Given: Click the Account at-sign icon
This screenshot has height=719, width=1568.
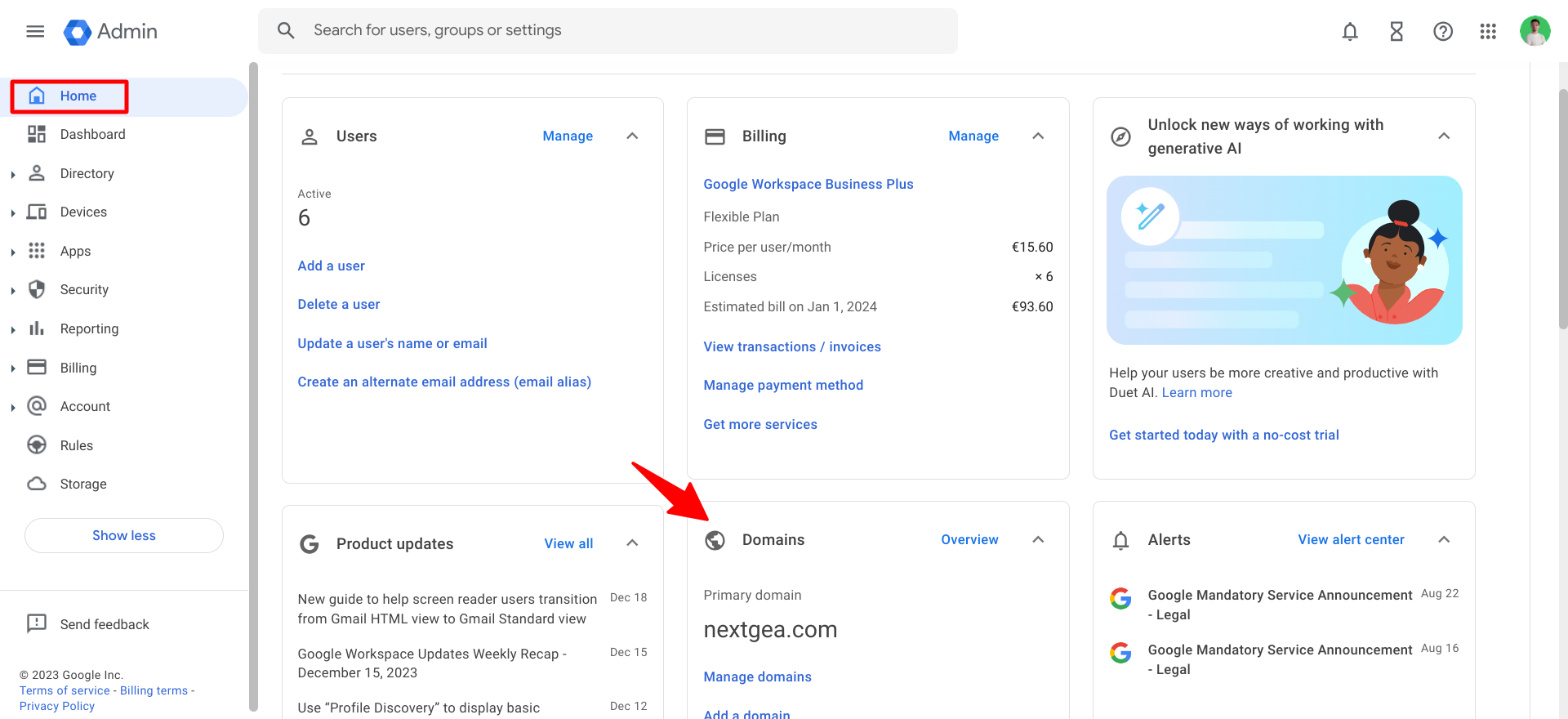Looking at the screenshot, I should tap(37, 406).
